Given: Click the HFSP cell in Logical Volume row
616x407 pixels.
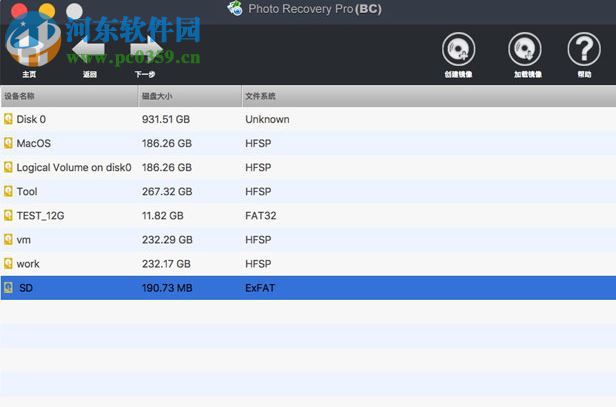Looking at the screenshot, I should (x=258, y=167).
